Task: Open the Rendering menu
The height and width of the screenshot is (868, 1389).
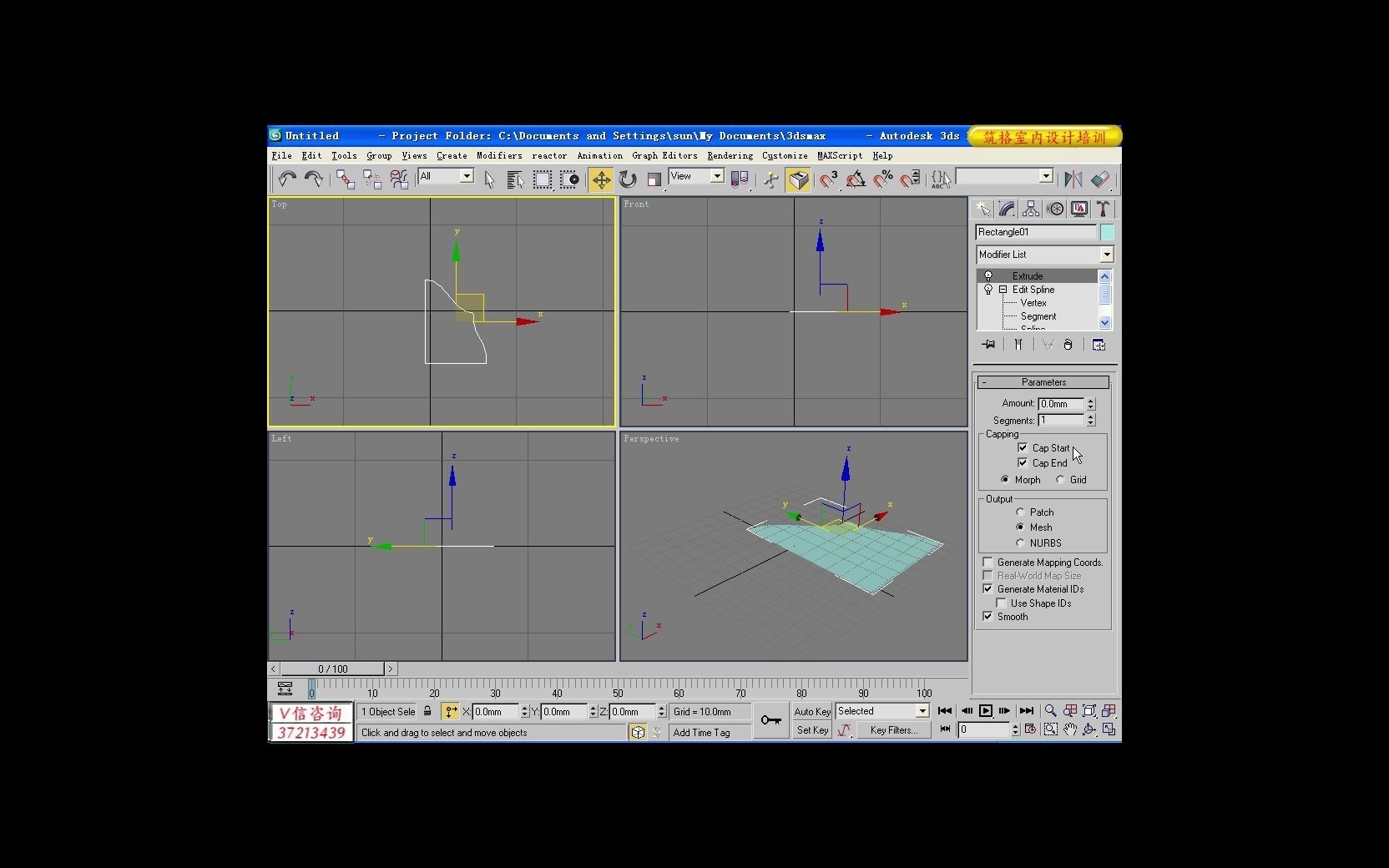Action: 729,155
